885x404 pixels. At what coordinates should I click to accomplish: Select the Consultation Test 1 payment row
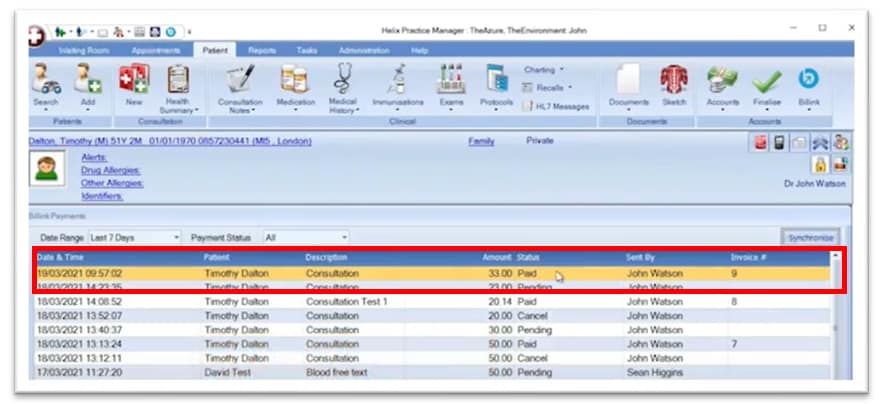(x=346, y=301)
